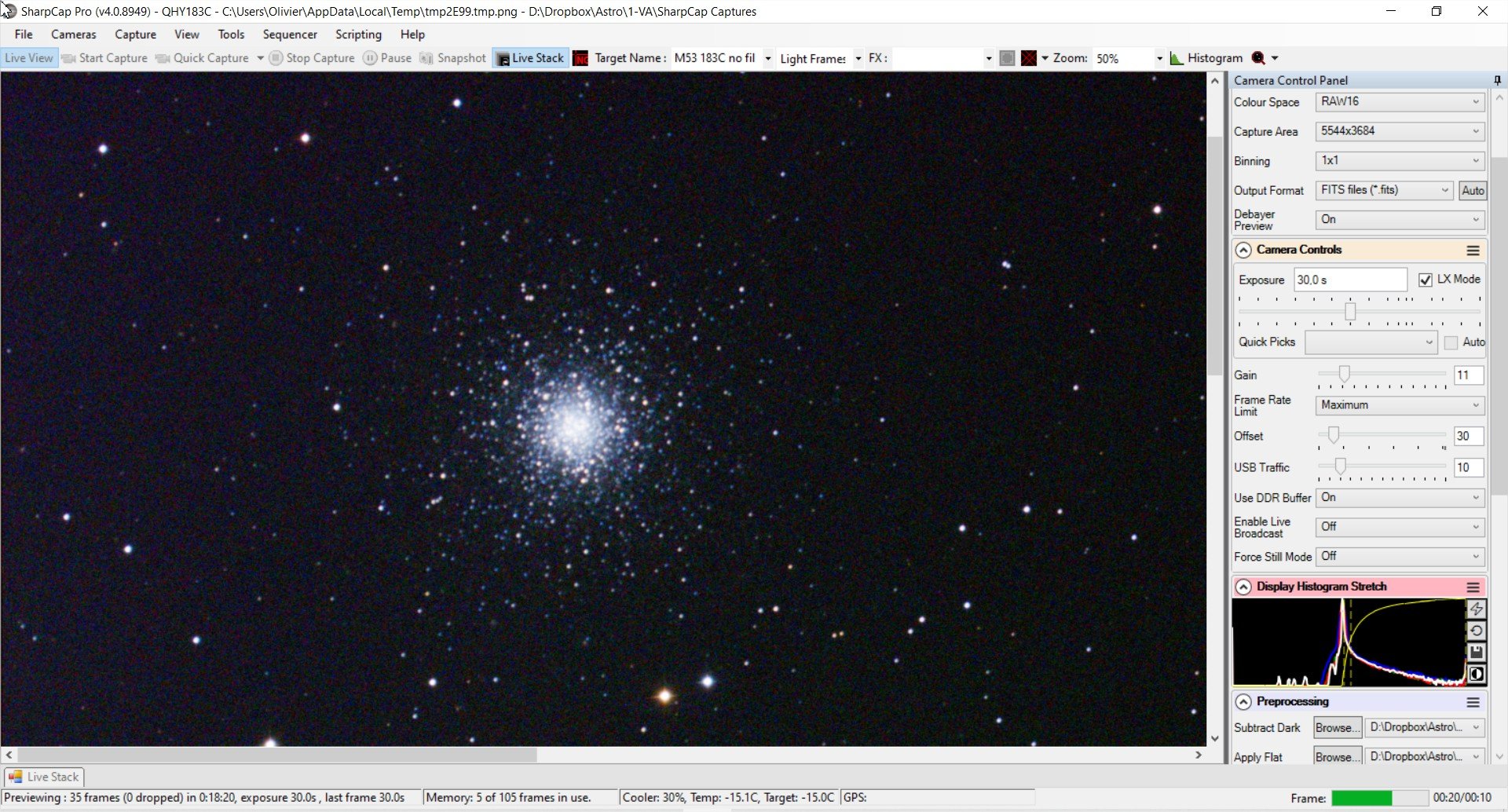Collapse the Display Histogram Stretch section
The height and width of the screenshot is (812, 1508).
(1243, 587)
